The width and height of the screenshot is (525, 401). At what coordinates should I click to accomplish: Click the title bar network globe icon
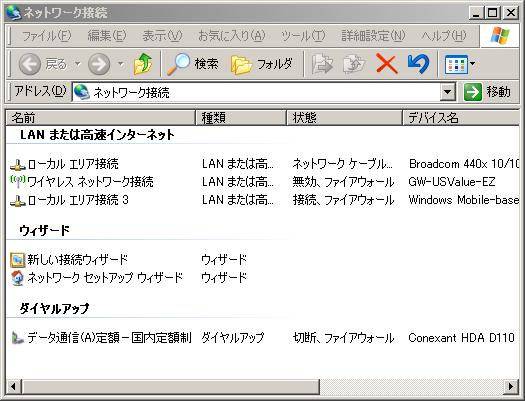13,12
